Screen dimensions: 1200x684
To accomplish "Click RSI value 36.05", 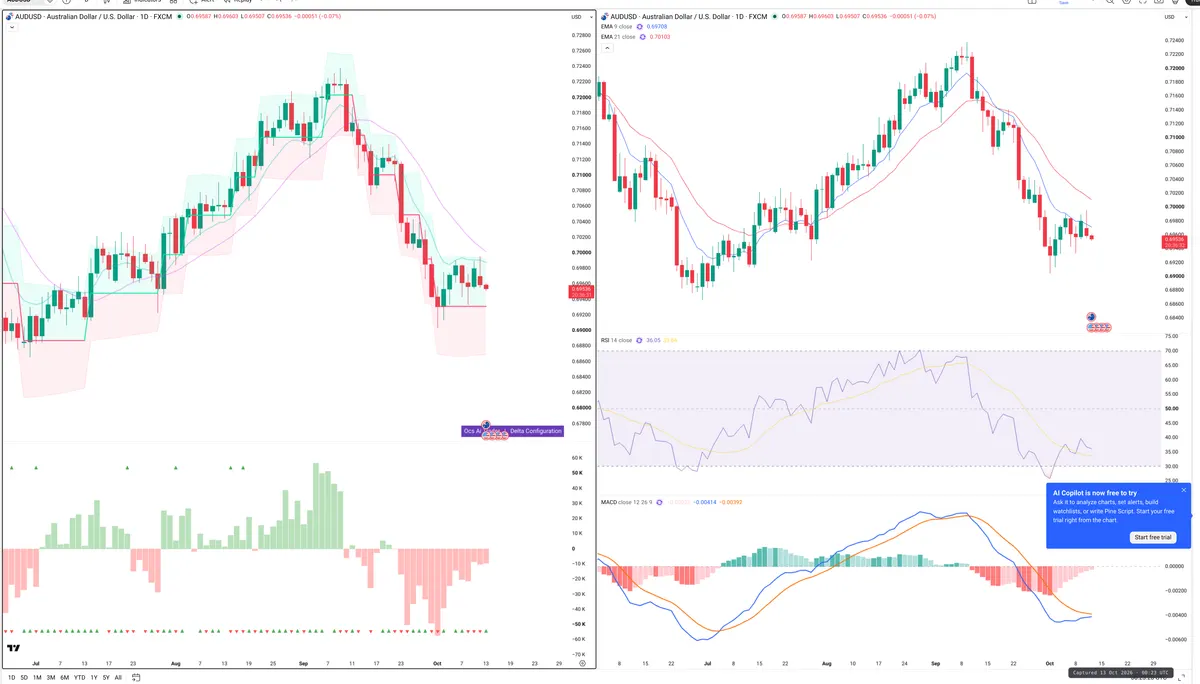I will pos(654,341).
